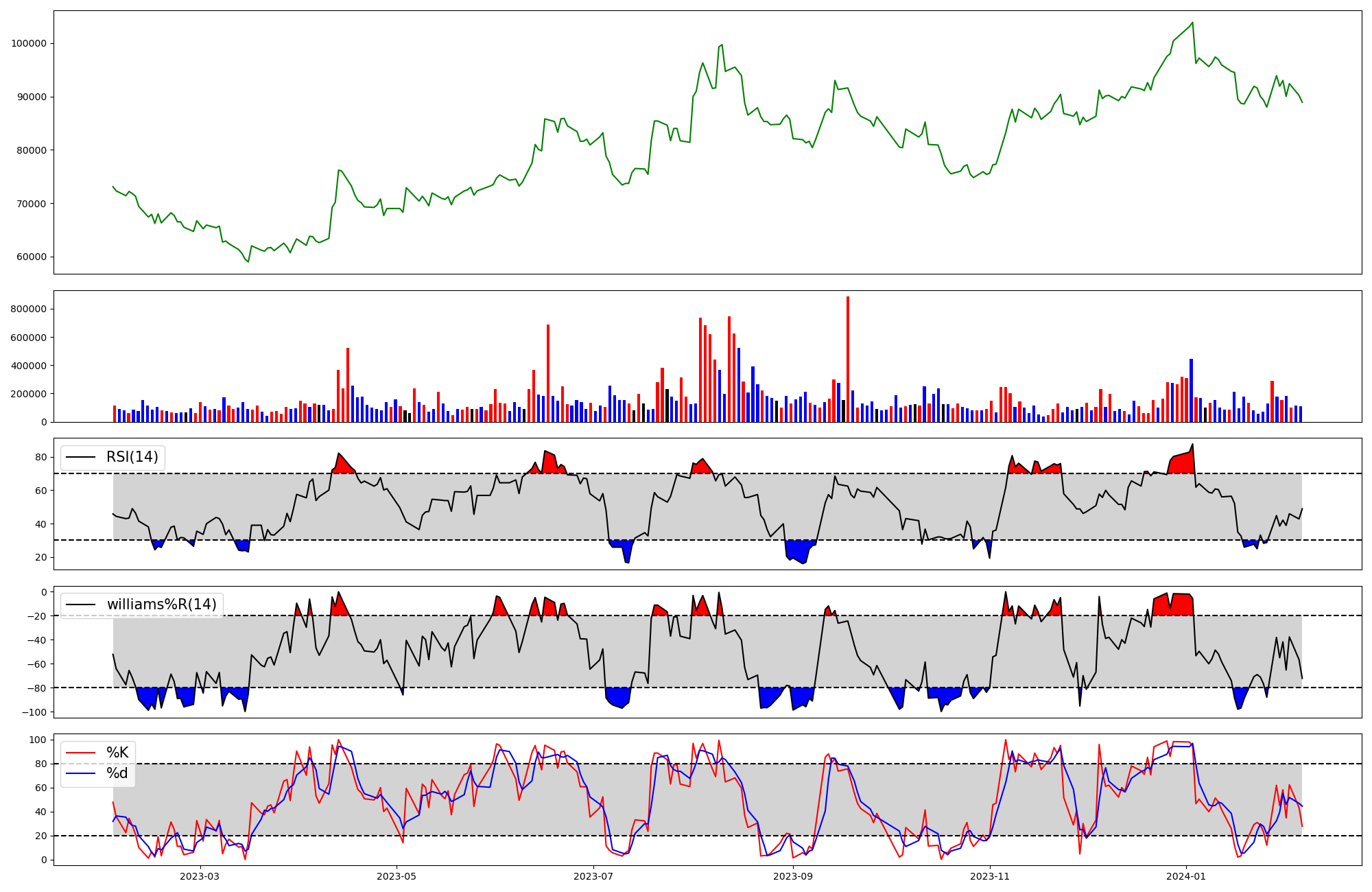The height and width of the screenshot is (892, 1372).
Task: Click the 600000 volume axis label
Action: coord(29,338)
